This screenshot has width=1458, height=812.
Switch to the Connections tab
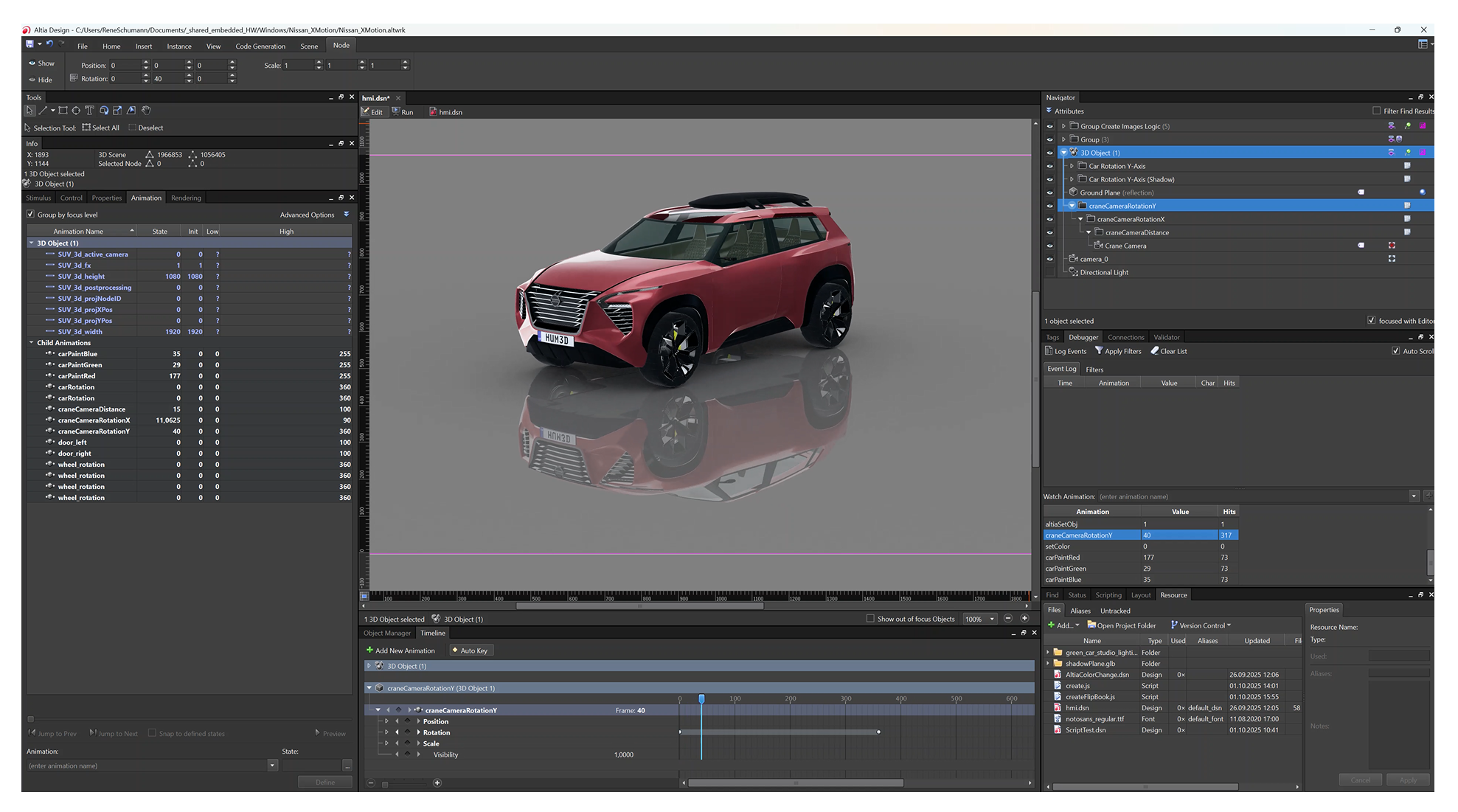point(1125,337)
